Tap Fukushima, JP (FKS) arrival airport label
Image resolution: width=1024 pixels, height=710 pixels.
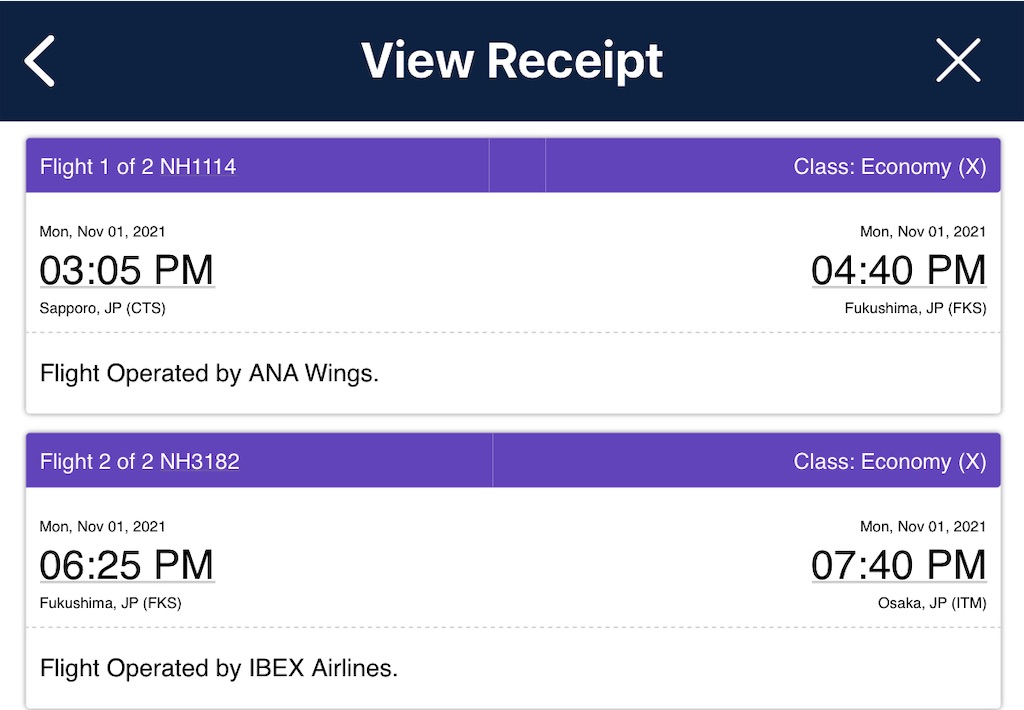pyautogui.click(x=915, y=308)
